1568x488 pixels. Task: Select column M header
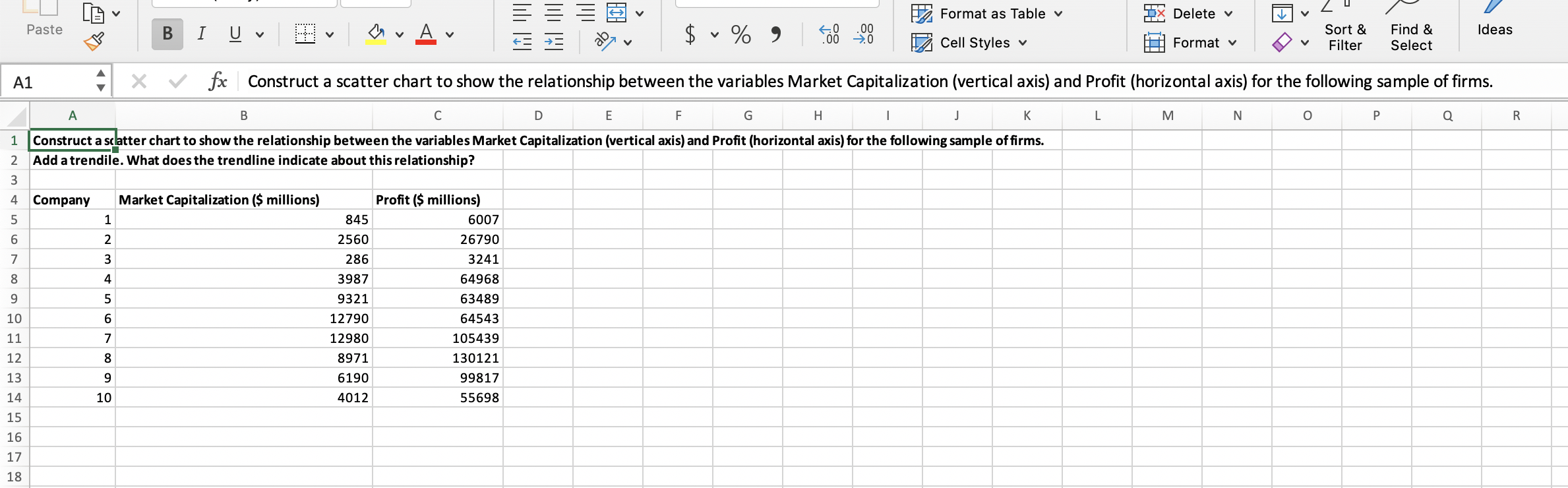1168,115
